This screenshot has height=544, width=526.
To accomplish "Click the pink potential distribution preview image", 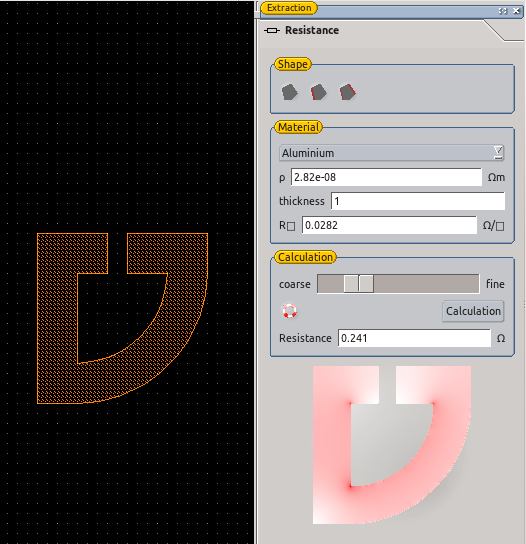I will pos(392,445).
